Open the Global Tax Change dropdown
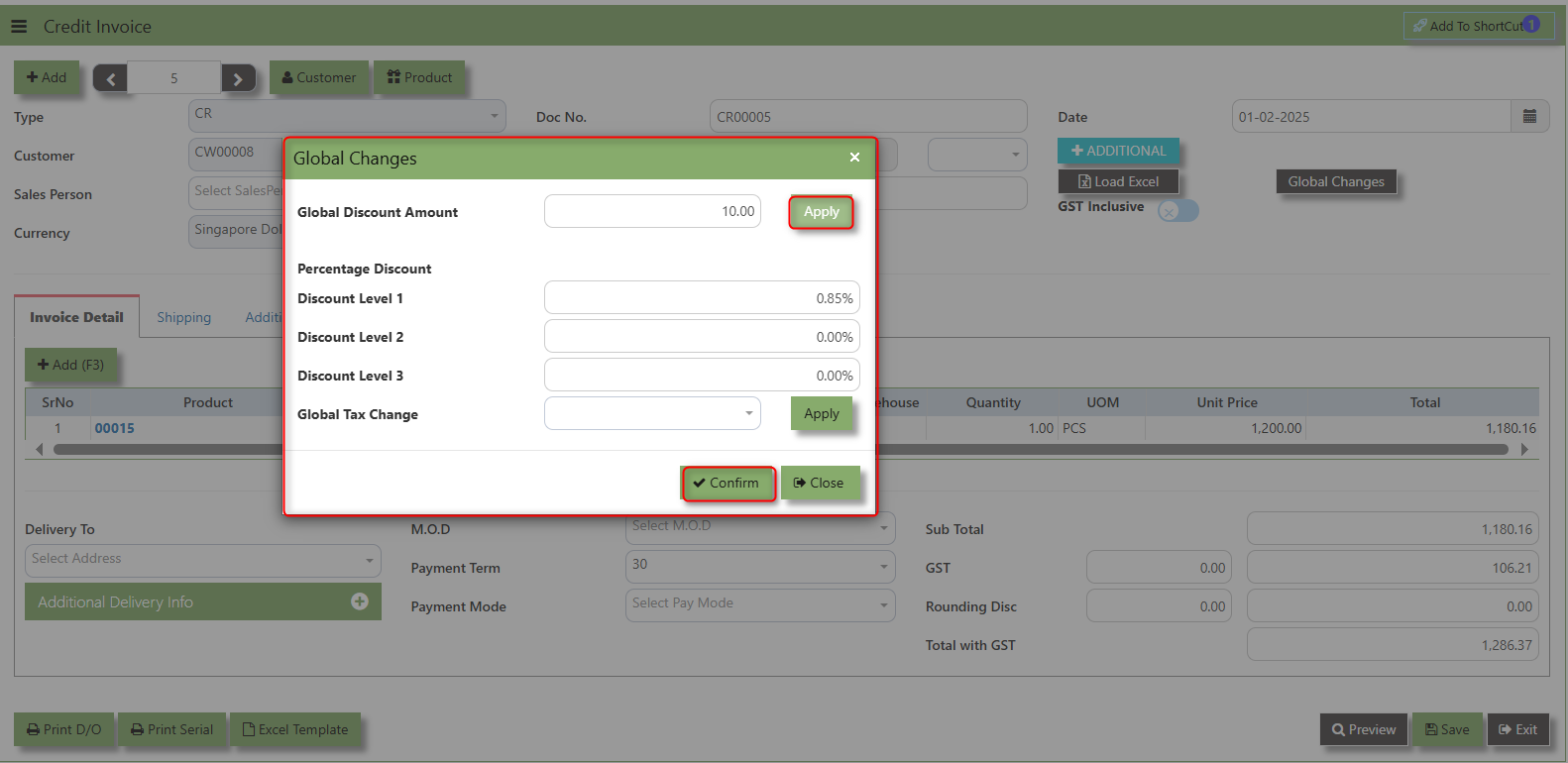The image size is (1568, 763). coord(652,413)
